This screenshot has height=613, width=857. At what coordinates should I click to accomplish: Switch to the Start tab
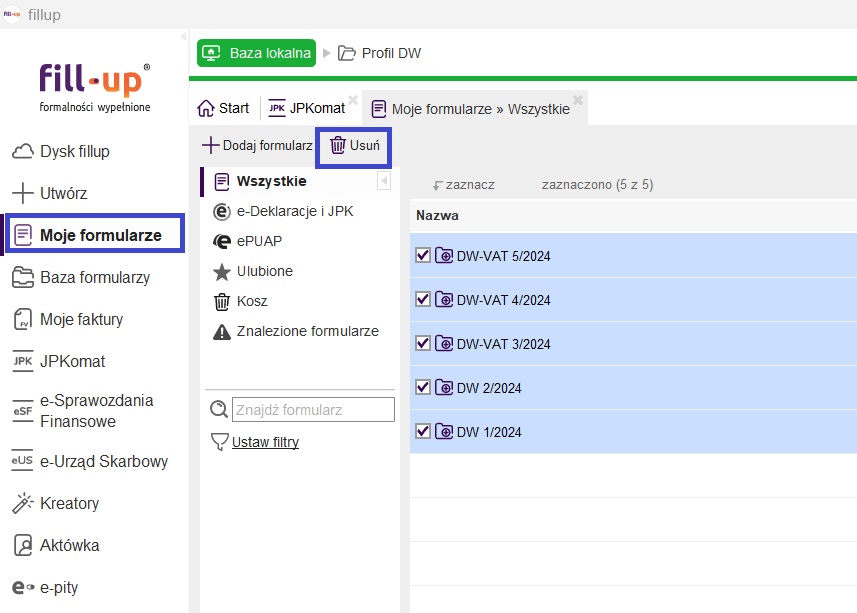point(223,108)
